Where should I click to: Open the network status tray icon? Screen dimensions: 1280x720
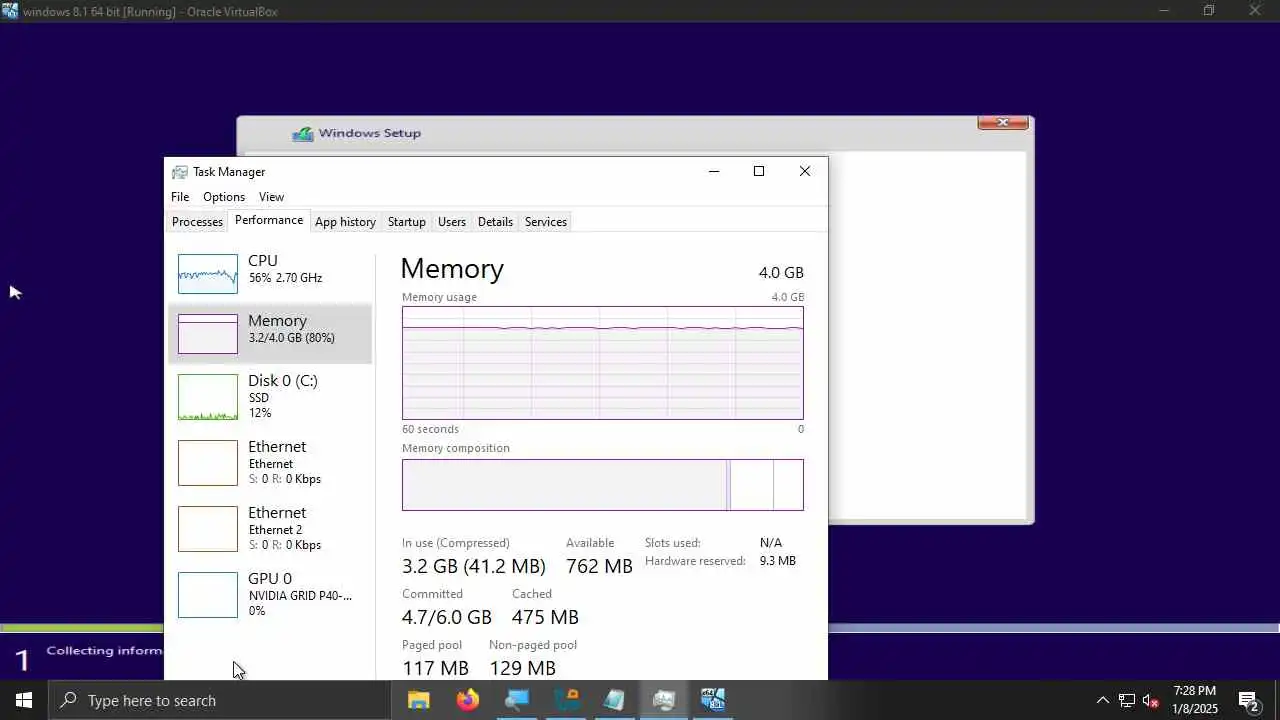1127,700
